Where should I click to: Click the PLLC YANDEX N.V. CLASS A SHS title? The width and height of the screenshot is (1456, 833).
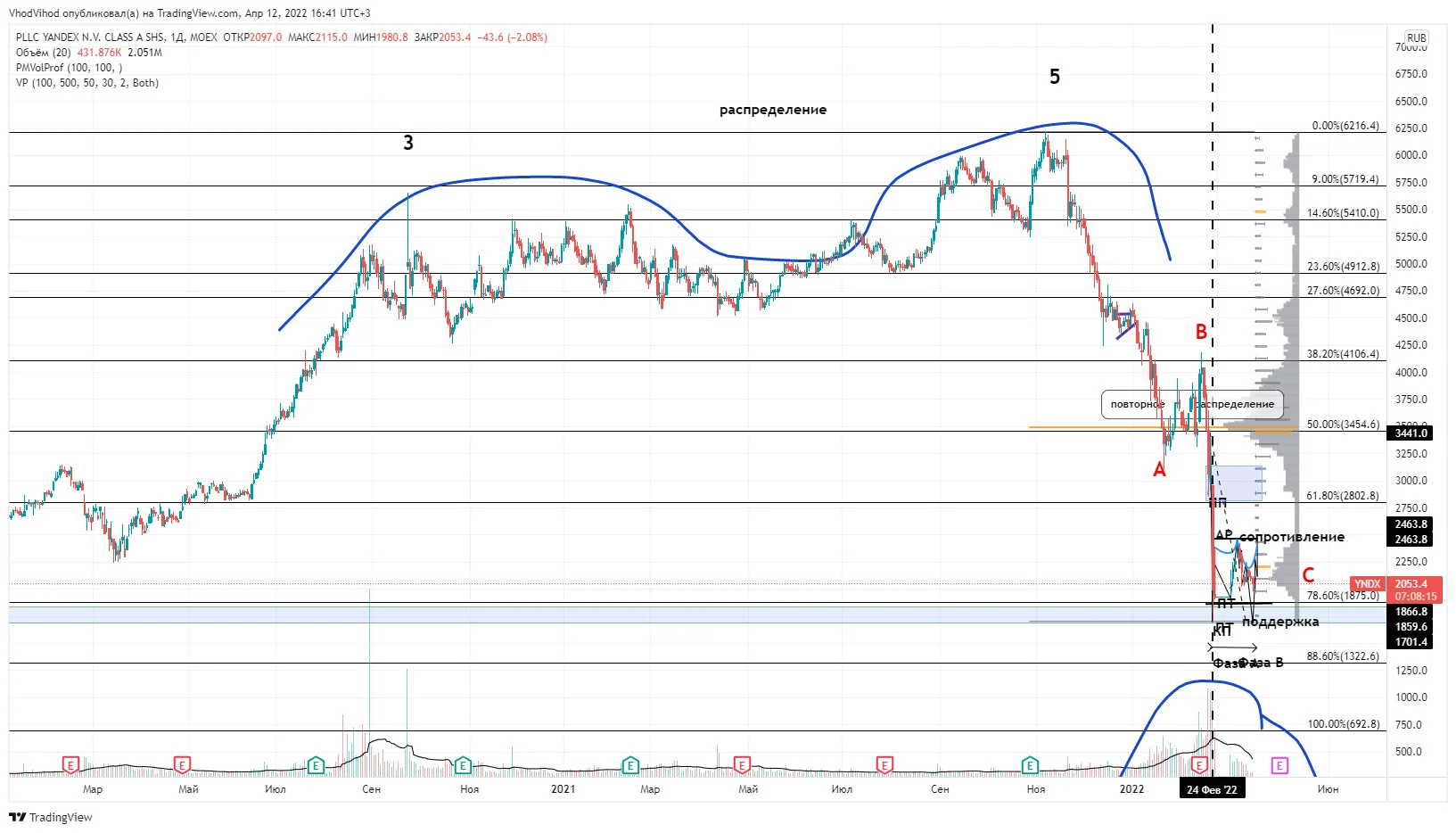click(x=90, y=37)
